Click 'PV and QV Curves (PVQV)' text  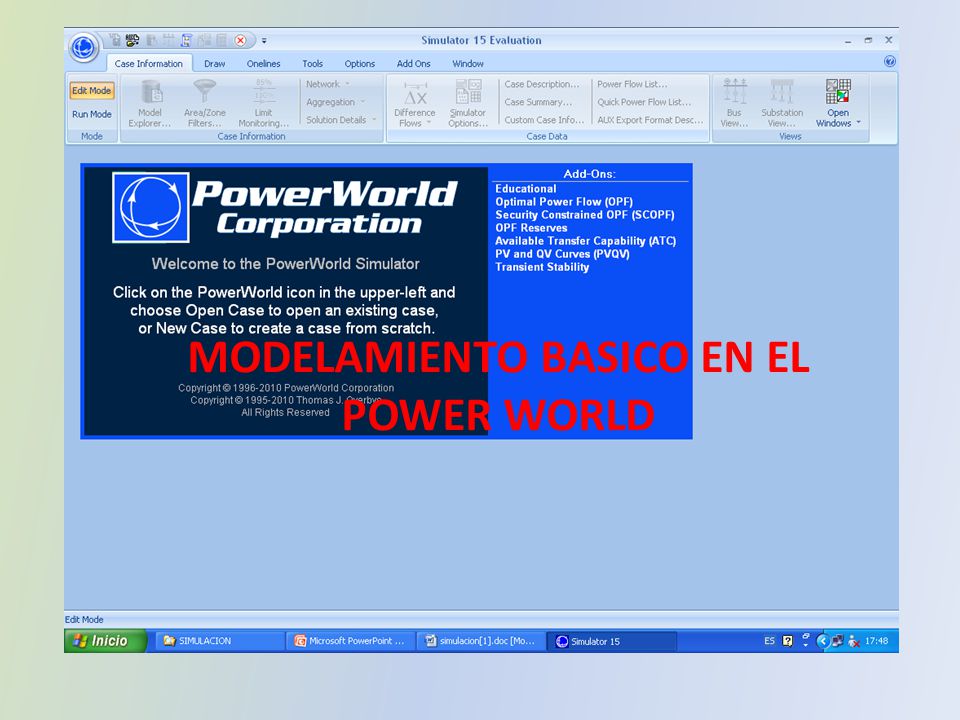pos(562,254)
